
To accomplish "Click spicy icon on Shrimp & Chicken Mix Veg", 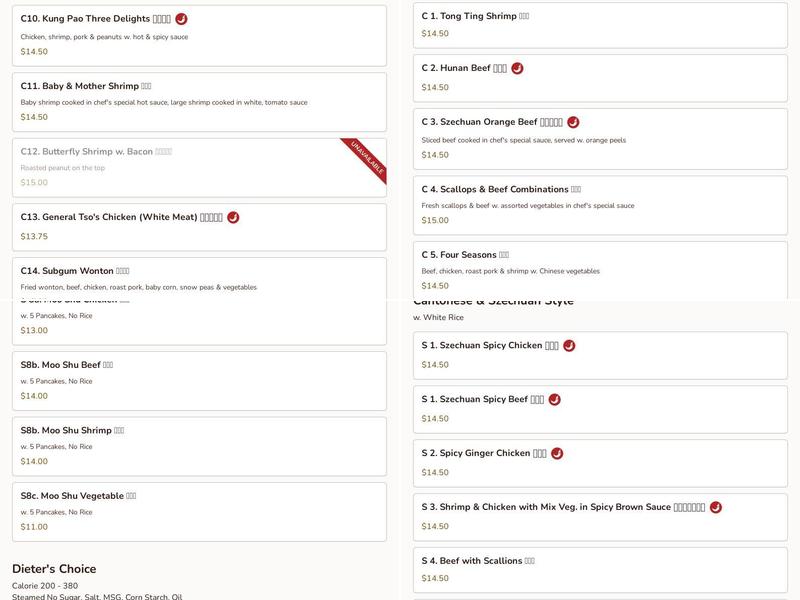I will 715,508.
